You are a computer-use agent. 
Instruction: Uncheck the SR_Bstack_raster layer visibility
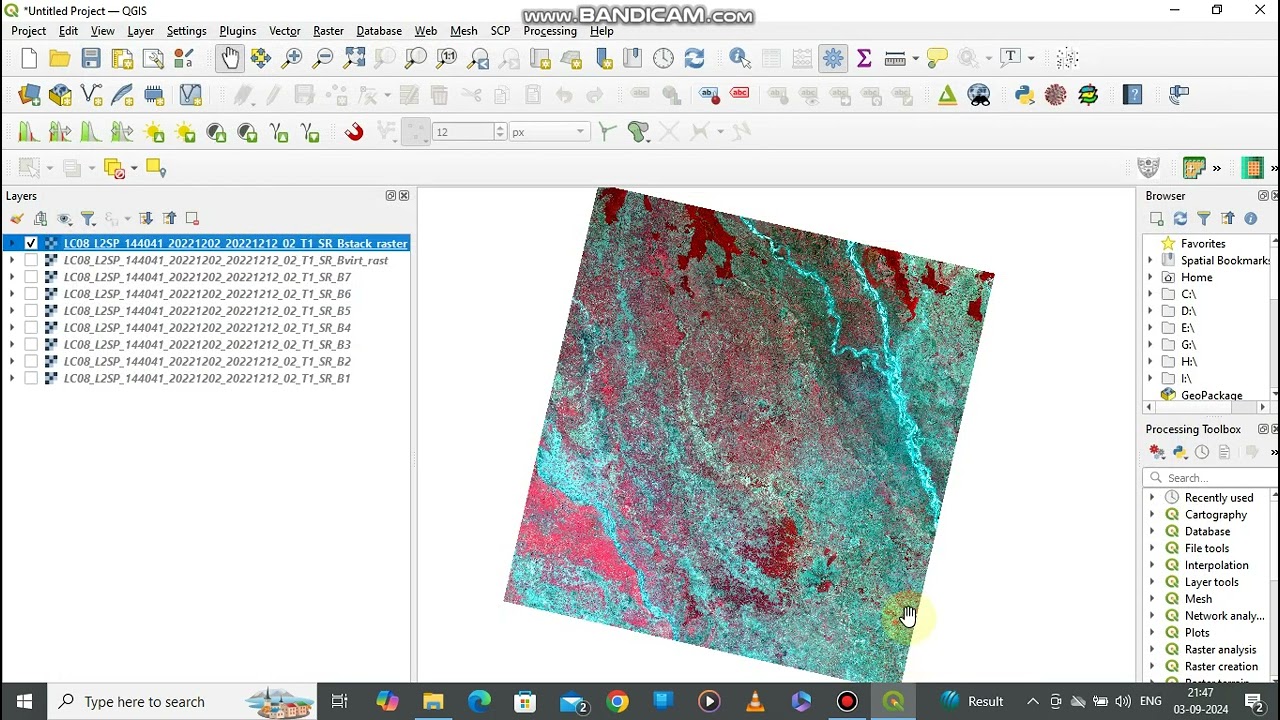pos(31,243)
